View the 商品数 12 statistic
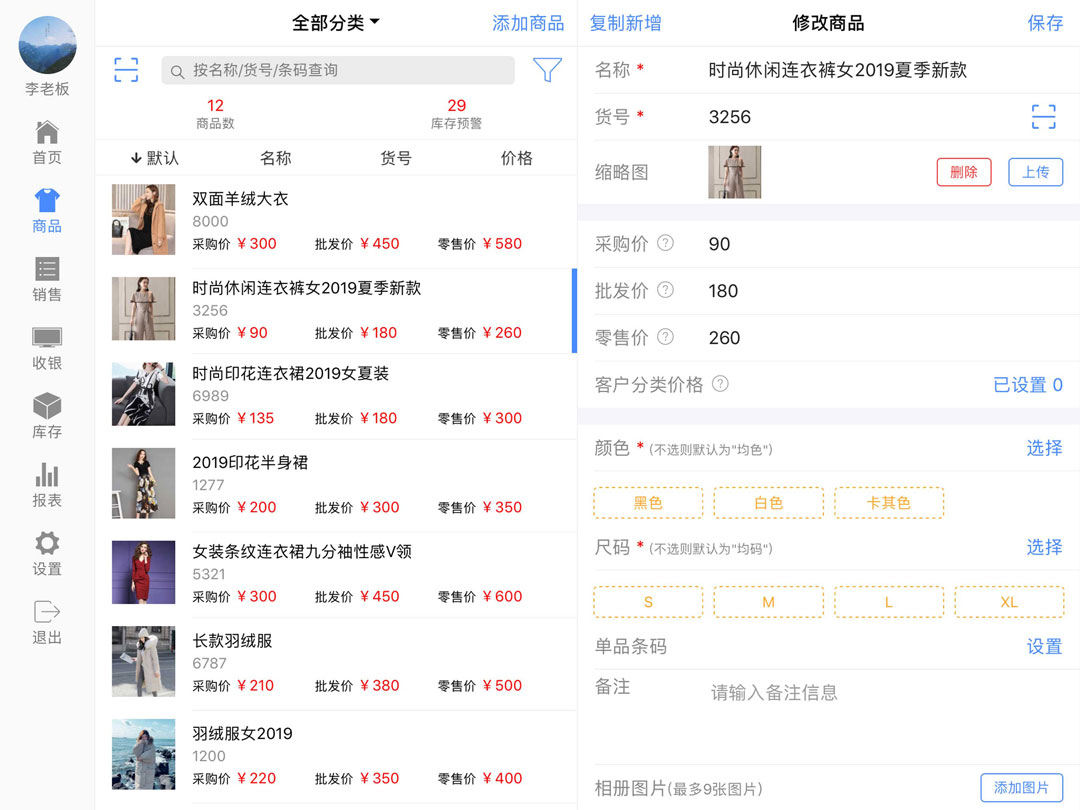This screenshot has width=1080, height=810. coord(215,114)
